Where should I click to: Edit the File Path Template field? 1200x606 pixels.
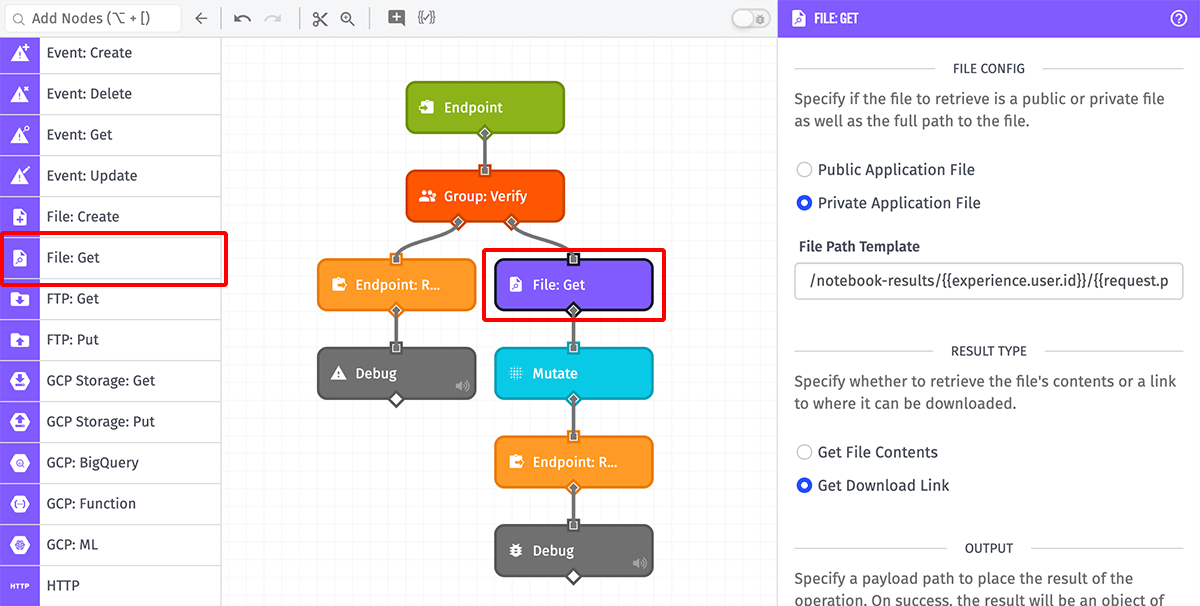pyautogui.click(x=988, y=281)
